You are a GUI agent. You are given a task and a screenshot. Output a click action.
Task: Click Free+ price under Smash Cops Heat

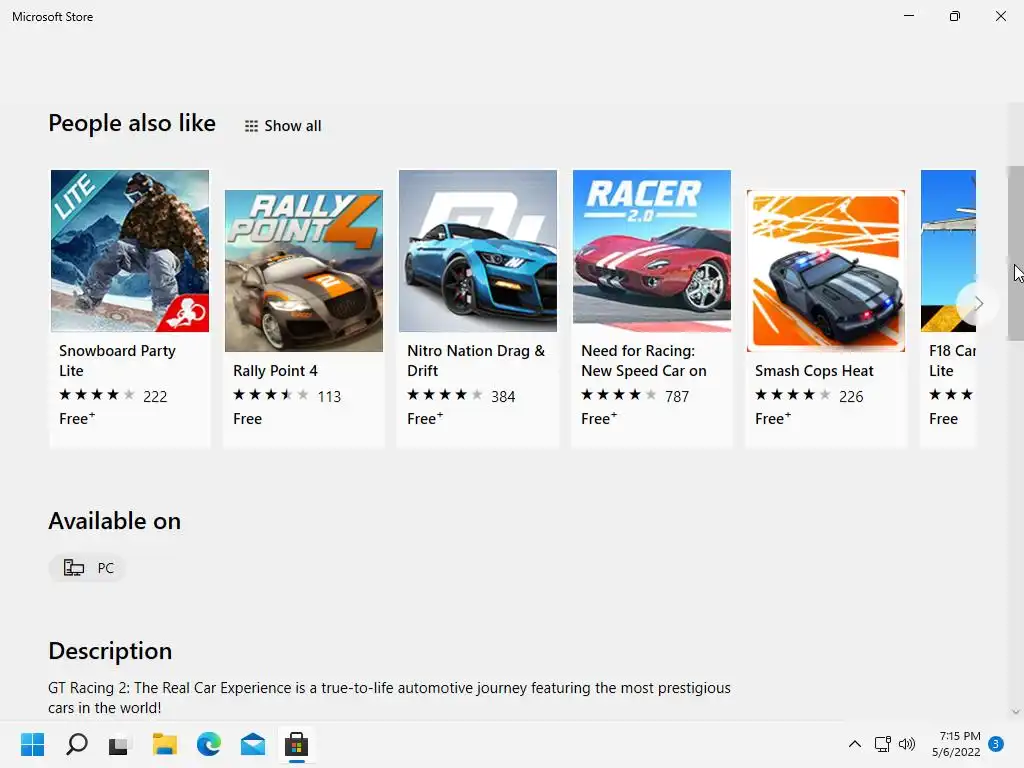click(x=773, y=419)
